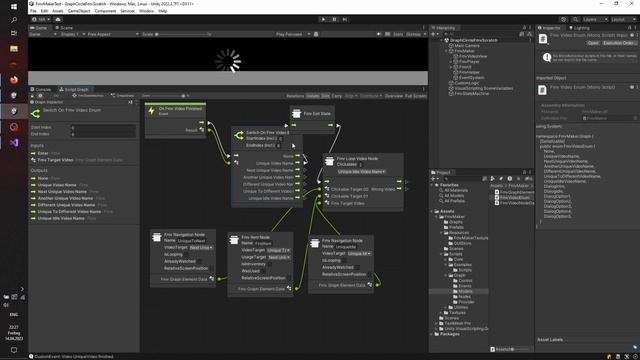Viewport: 640px width, 360px height.
Task: Switch to the Scene tab
Action: coord(64,28)
